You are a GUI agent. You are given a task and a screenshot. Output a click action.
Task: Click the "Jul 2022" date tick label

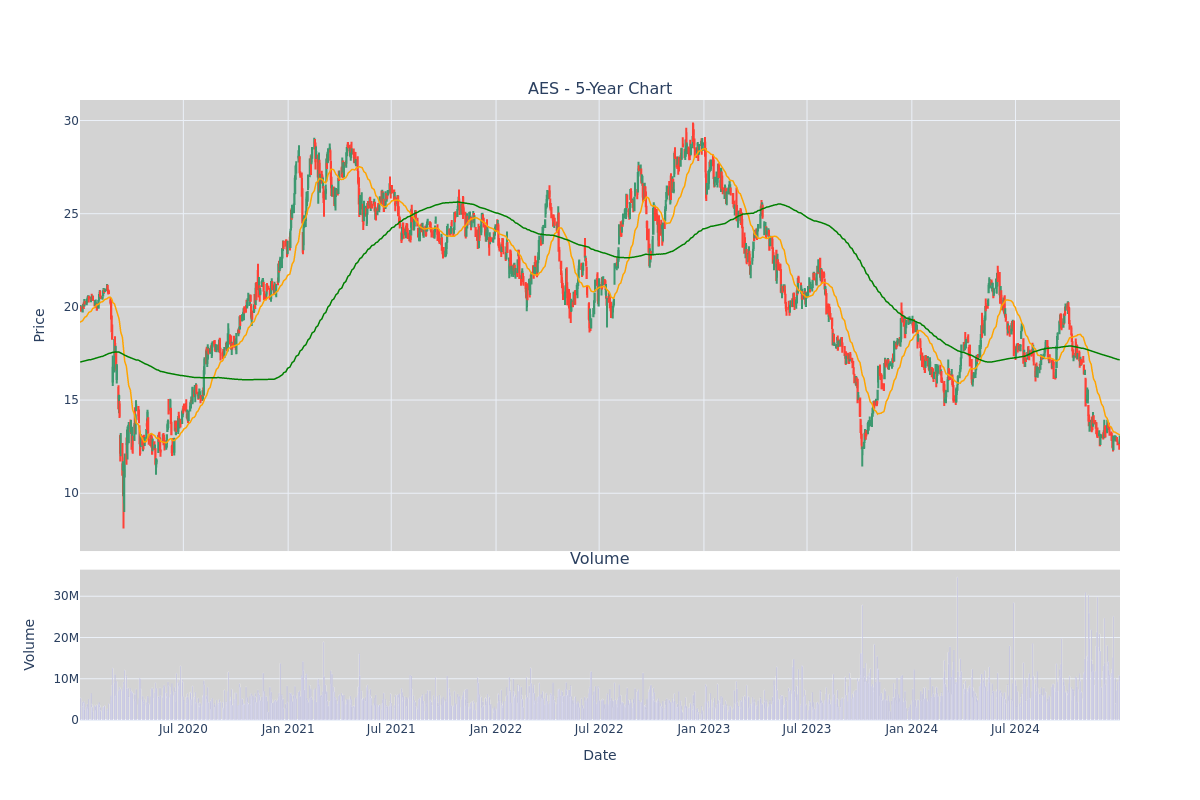click(x=599, y=729)
